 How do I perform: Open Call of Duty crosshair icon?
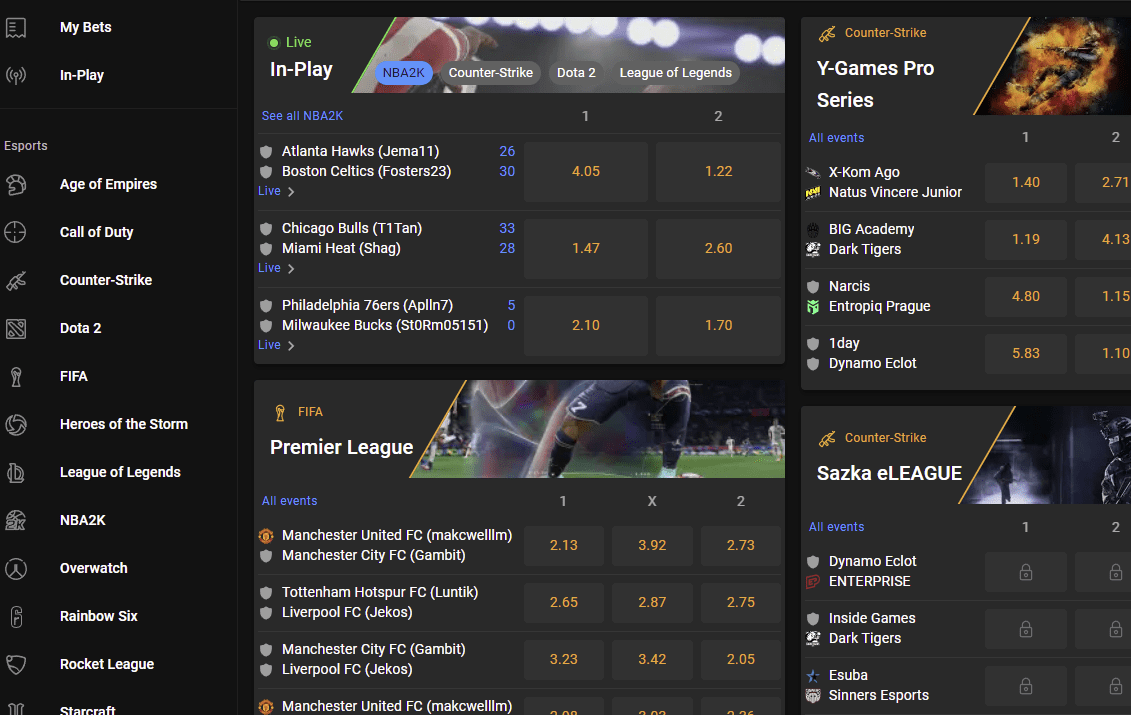16,232
